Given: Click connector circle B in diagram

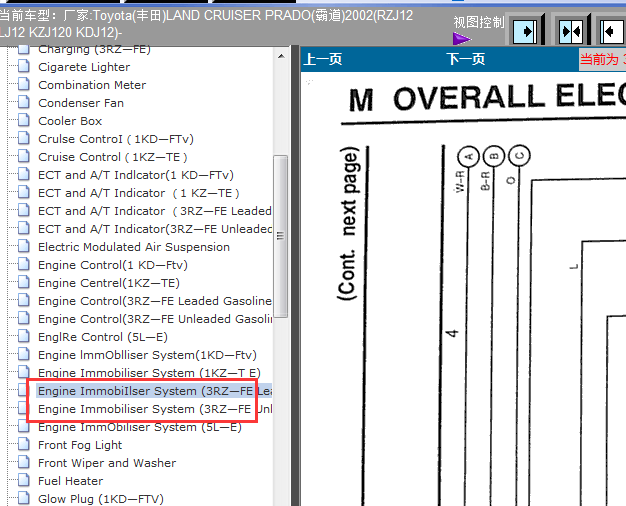Looking at the screenshot, I should [494, 156].
